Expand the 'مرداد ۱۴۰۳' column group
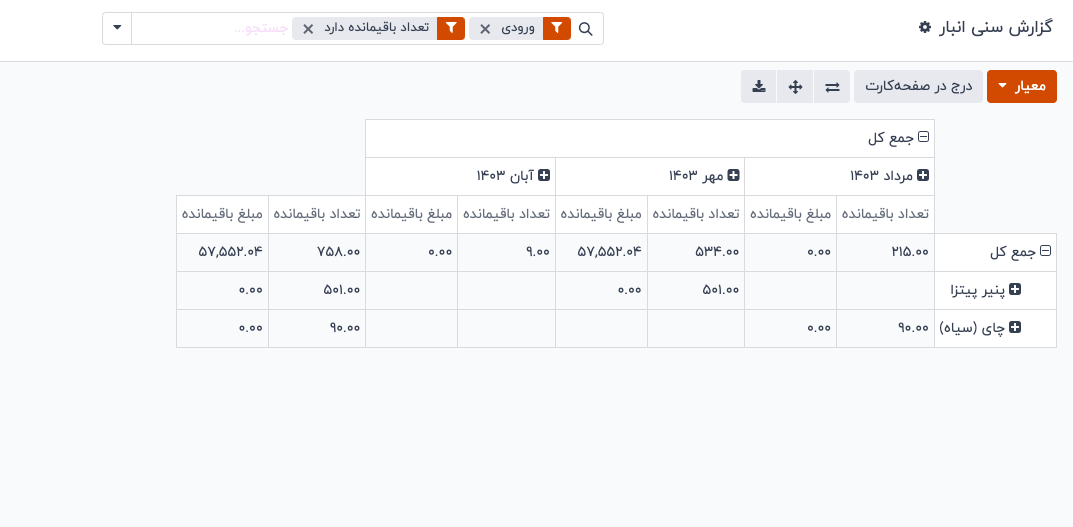Screen dimensions: 1073x527 coord(923,176)
